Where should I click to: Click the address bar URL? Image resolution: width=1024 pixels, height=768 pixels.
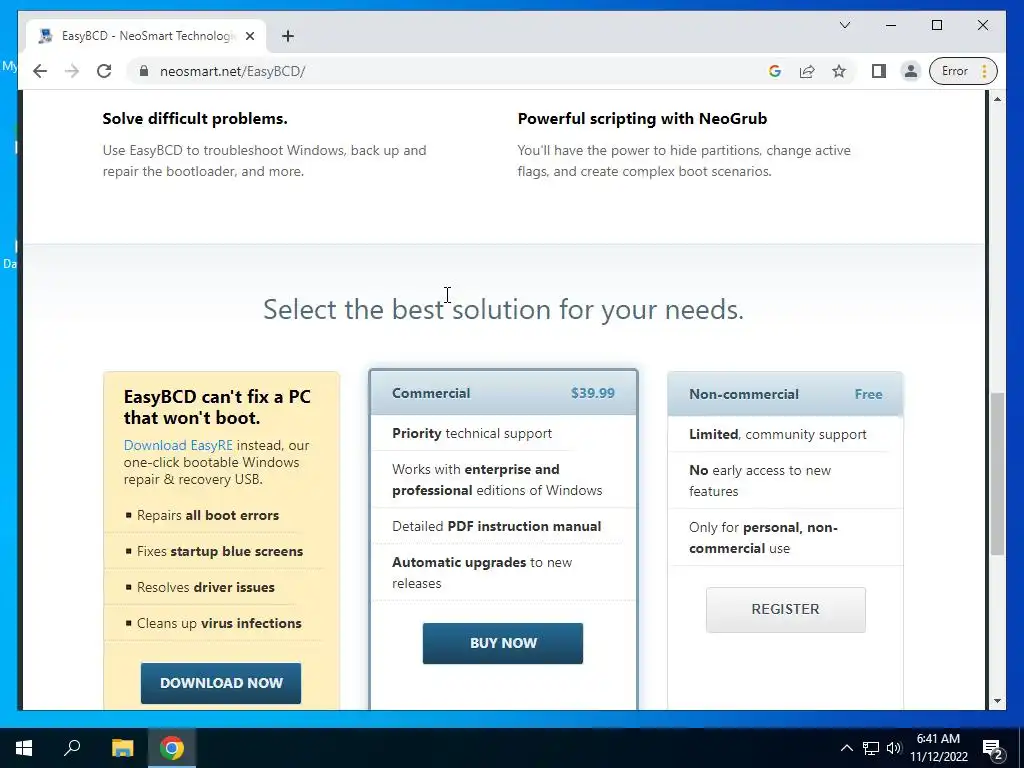232,71
